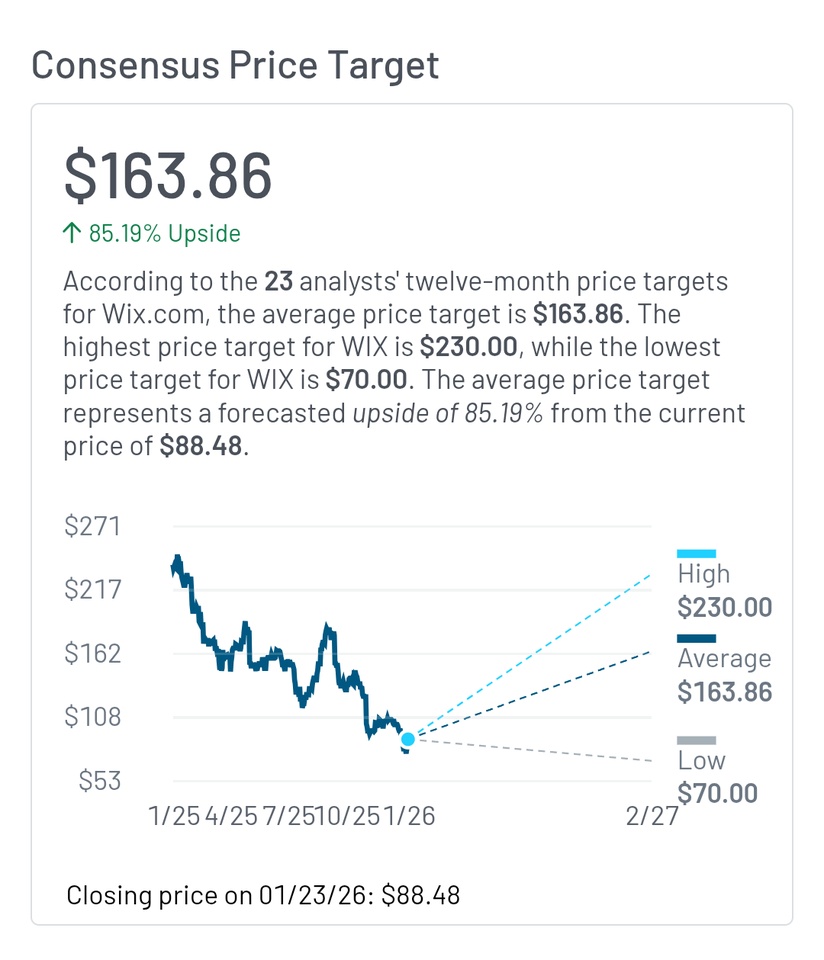Click the $271 y-axis label
Screen dimensions: 824x960
92,526
